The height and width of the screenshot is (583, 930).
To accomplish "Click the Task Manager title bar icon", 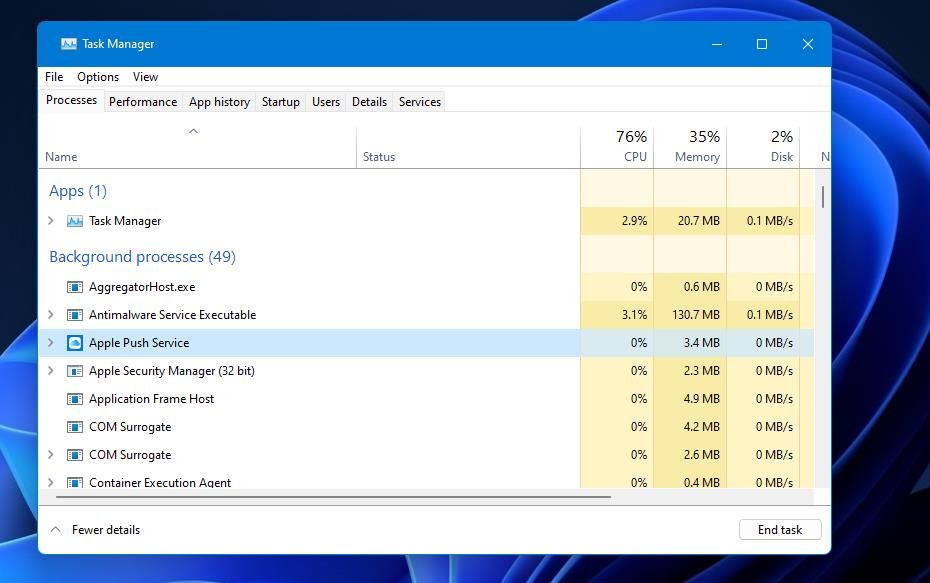I will 69,44.
